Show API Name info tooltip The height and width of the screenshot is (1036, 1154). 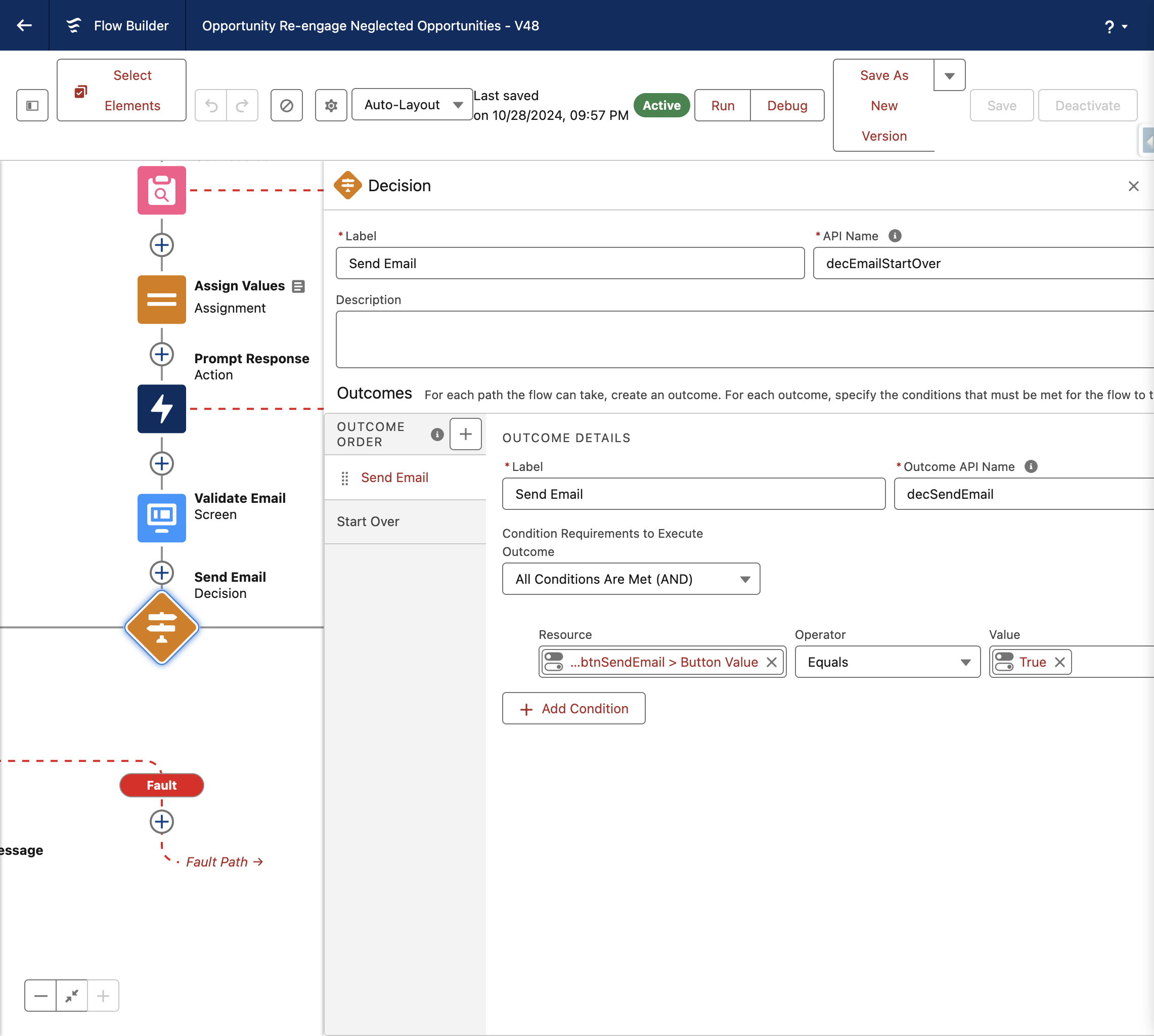click(x=895, y=236)
